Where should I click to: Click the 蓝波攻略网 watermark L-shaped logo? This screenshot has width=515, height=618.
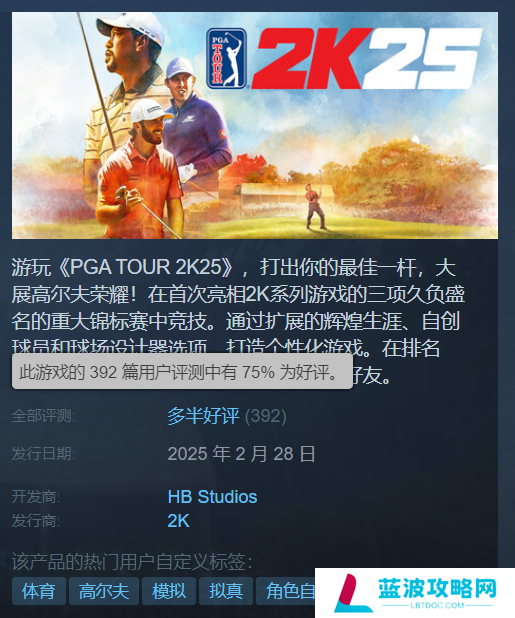coord(351,593)
